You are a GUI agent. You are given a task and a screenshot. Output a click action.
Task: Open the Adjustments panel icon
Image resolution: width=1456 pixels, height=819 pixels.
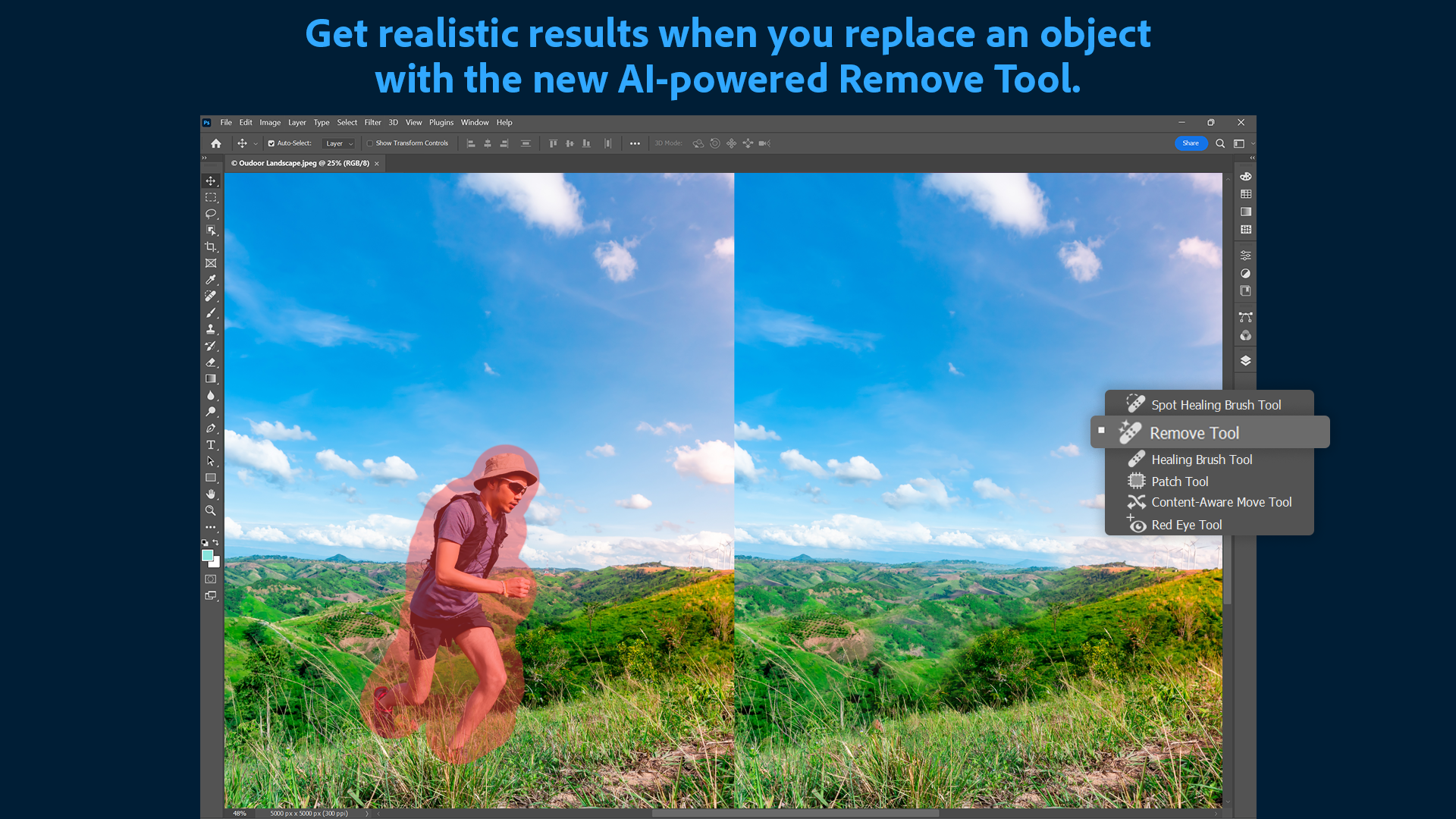pos(1246,255)
